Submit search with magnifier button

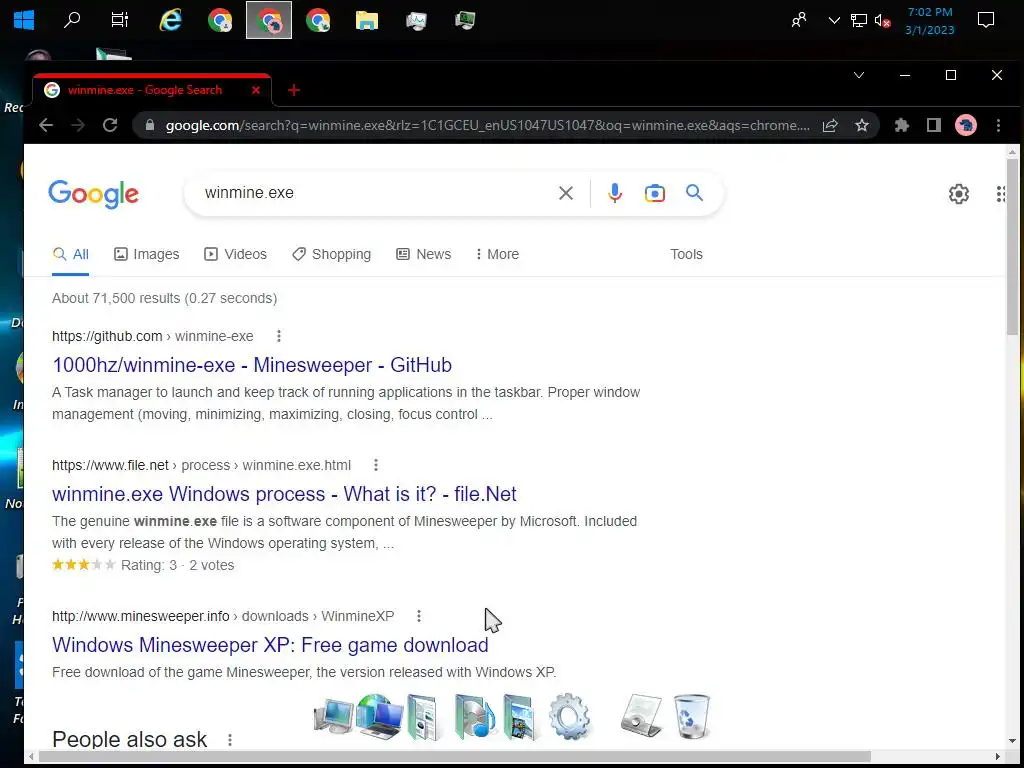[x=694, y=193]
